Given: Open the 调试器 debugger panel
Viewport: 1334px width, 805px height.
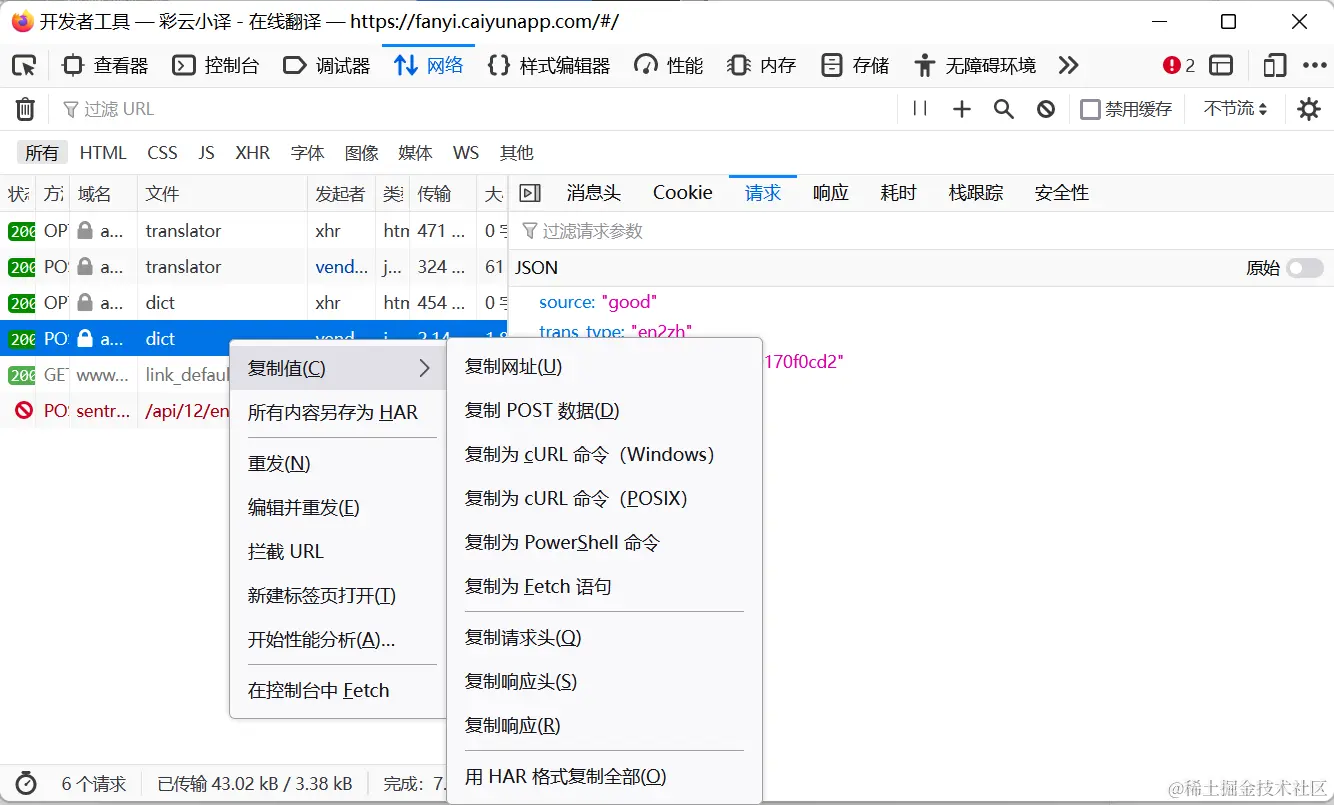Looking at the screenshot, I should click(327, 66).
